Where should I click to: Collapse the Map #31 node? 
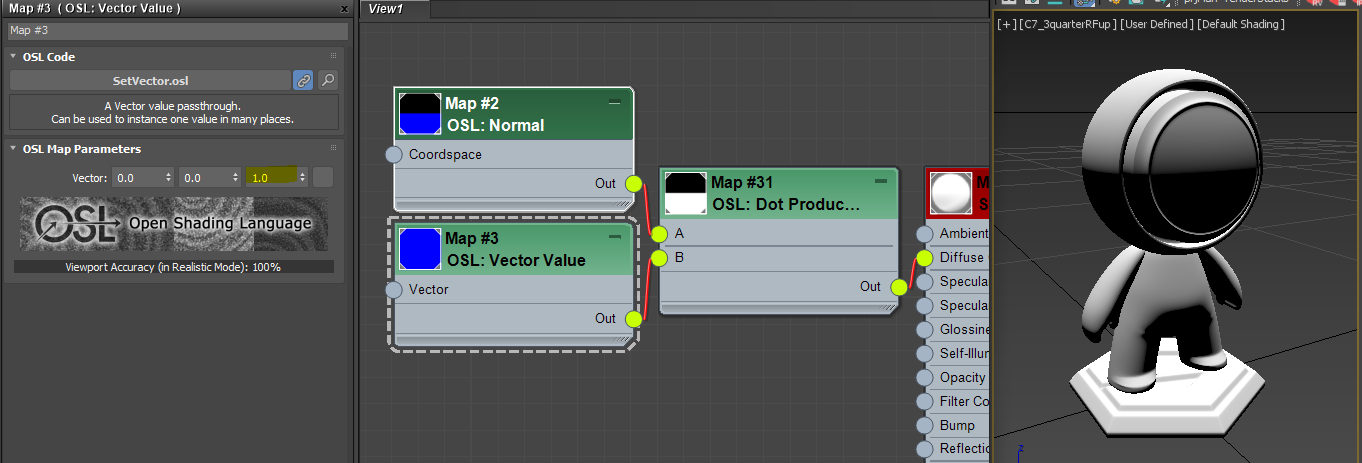pyautogui.click(x=881, y=181)
